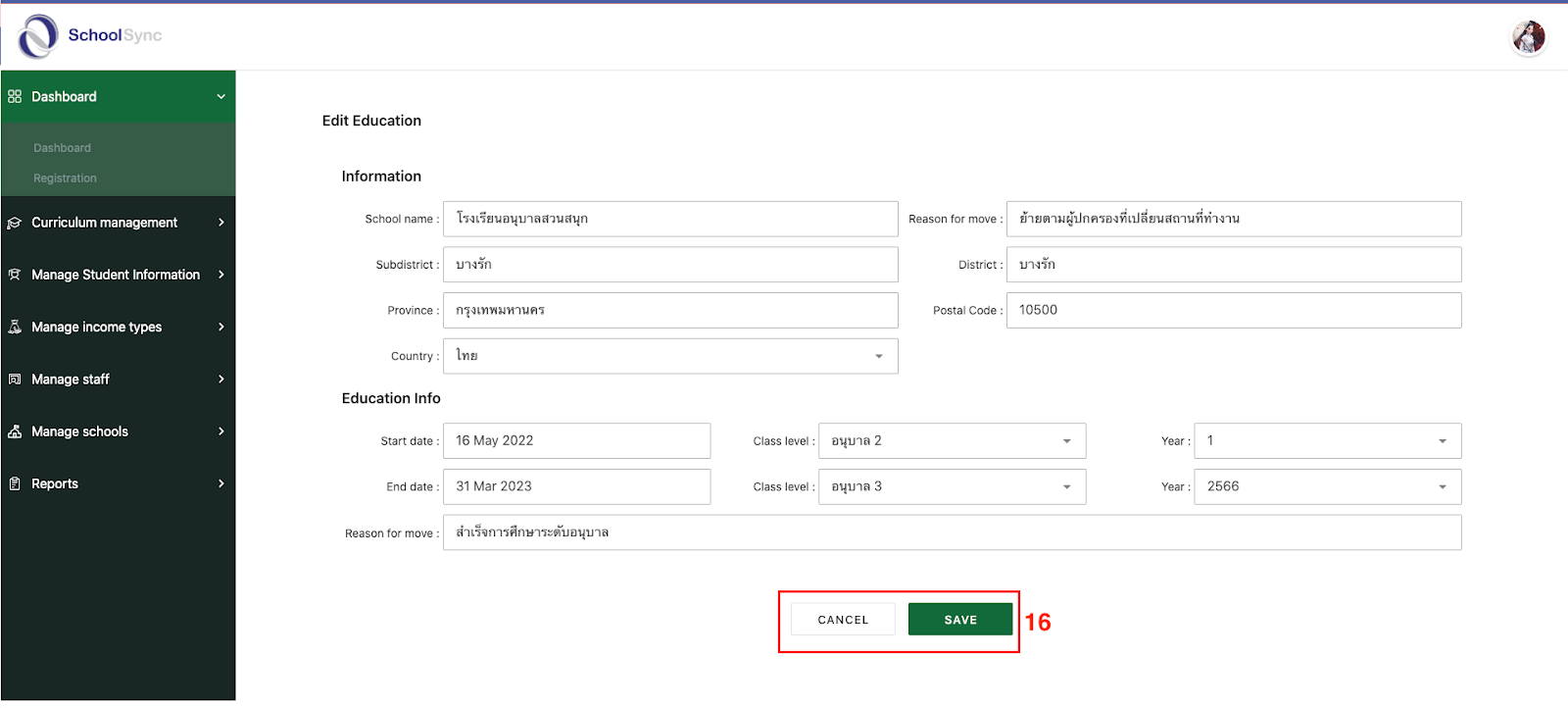Open Manage income types menu
The height and width of the screenshot is (708, 1568).
118,327
